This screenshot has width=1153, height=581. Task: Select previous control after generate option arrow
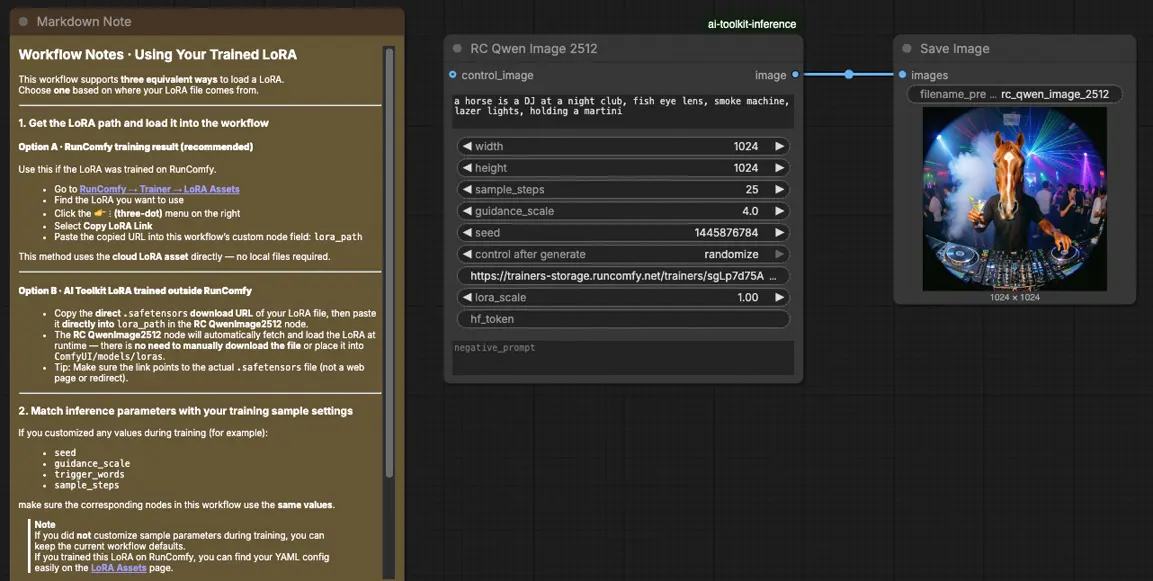tap(467, 254)
